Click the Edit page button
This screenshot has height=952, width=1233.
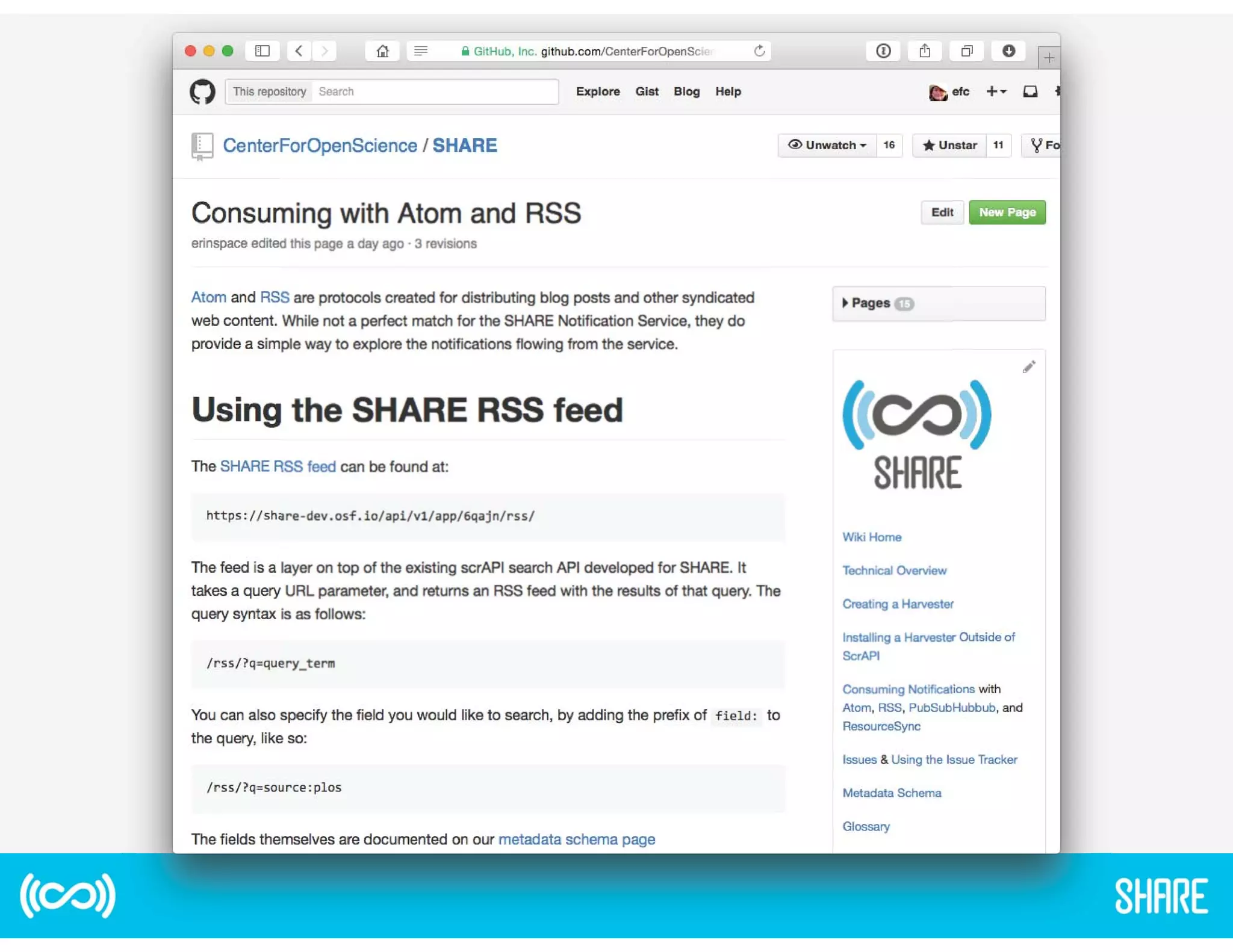pos(942,212)
